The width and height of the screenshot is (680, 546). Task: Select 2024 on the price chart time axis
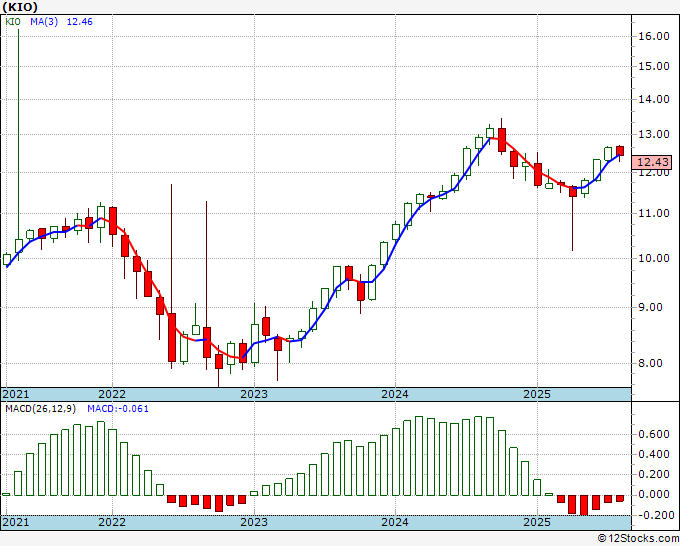pos(395,394)
